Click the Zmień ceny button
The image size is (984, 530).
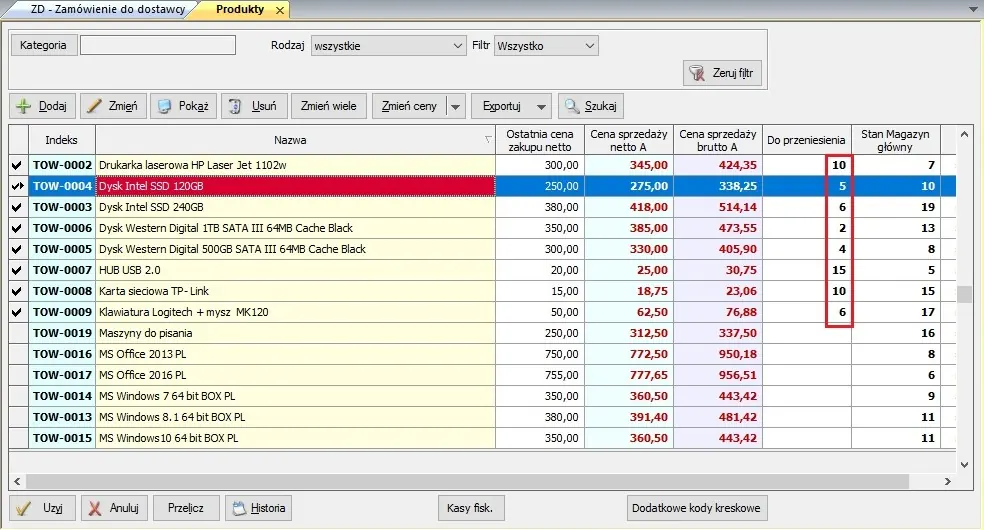(x=409, y=106)
